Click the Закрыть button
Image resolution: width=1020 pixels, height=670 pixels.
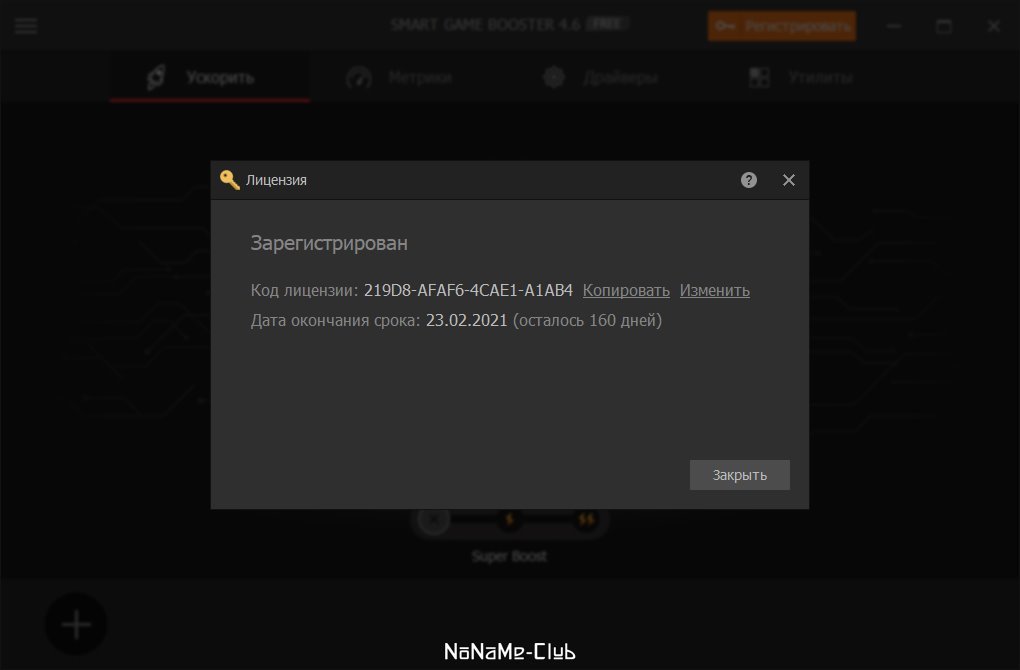point(740,475)
